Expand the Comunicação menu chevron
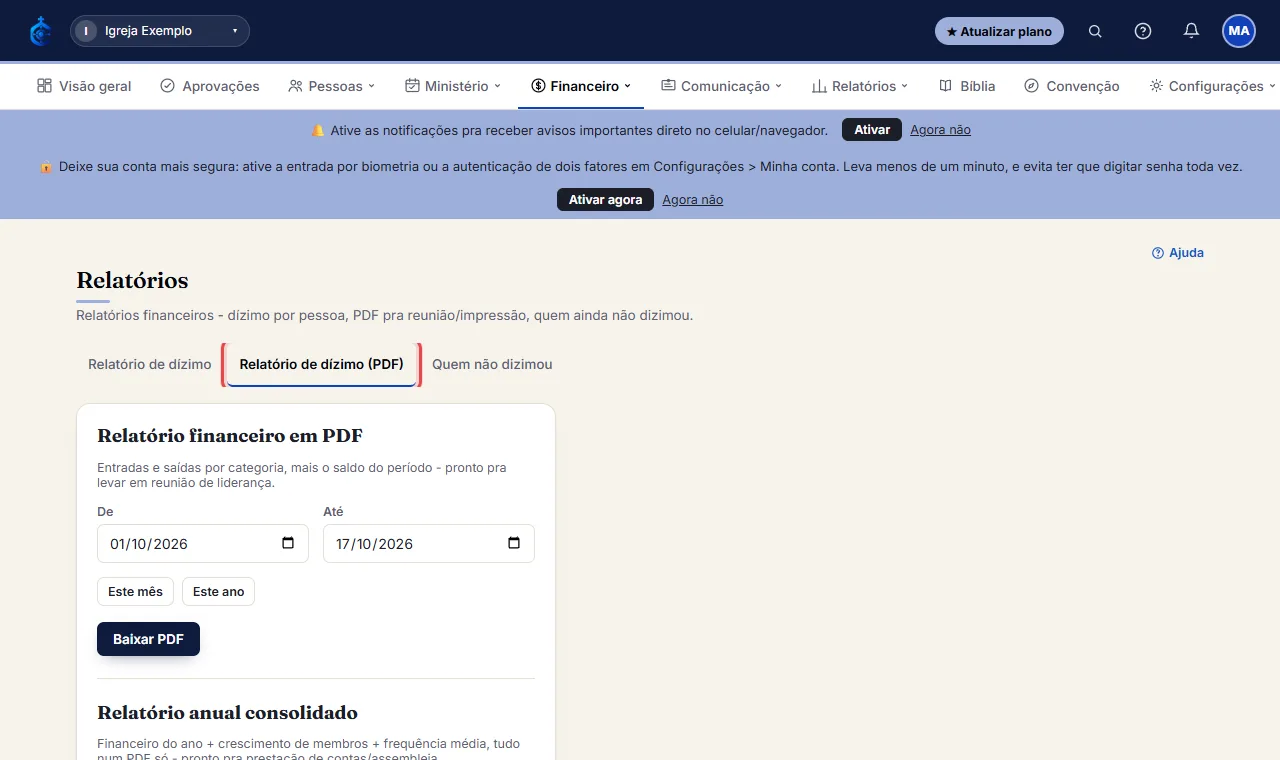Viewport: 1280px width, 760px height. [779, 86]
